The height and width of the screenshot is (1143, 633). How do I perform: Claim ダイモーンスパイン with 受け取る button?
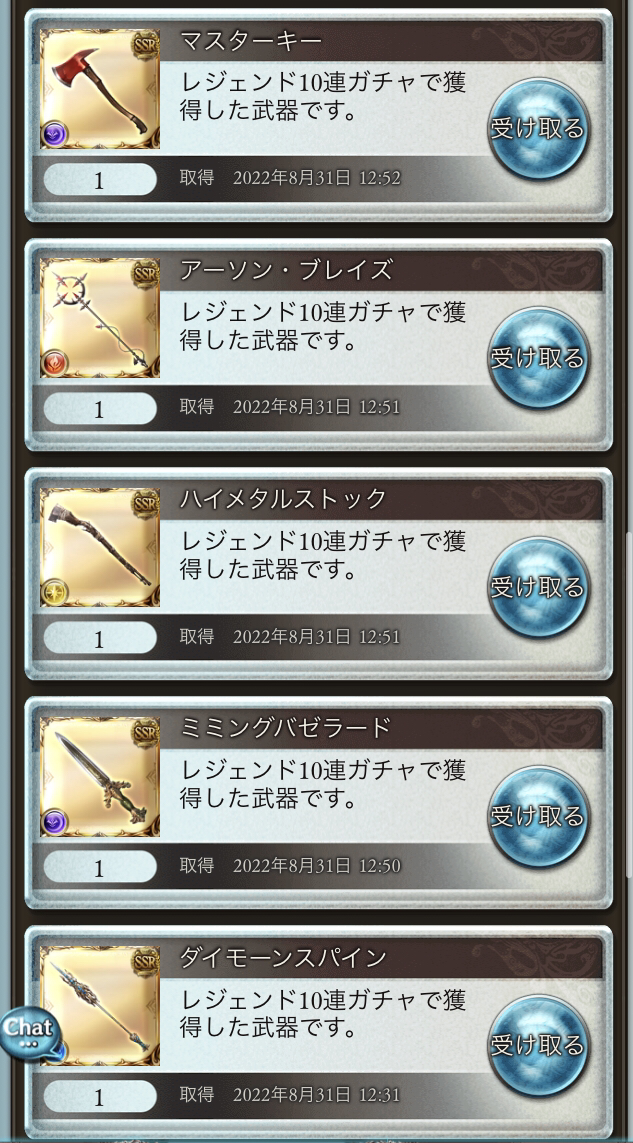tap(538, 1045)
